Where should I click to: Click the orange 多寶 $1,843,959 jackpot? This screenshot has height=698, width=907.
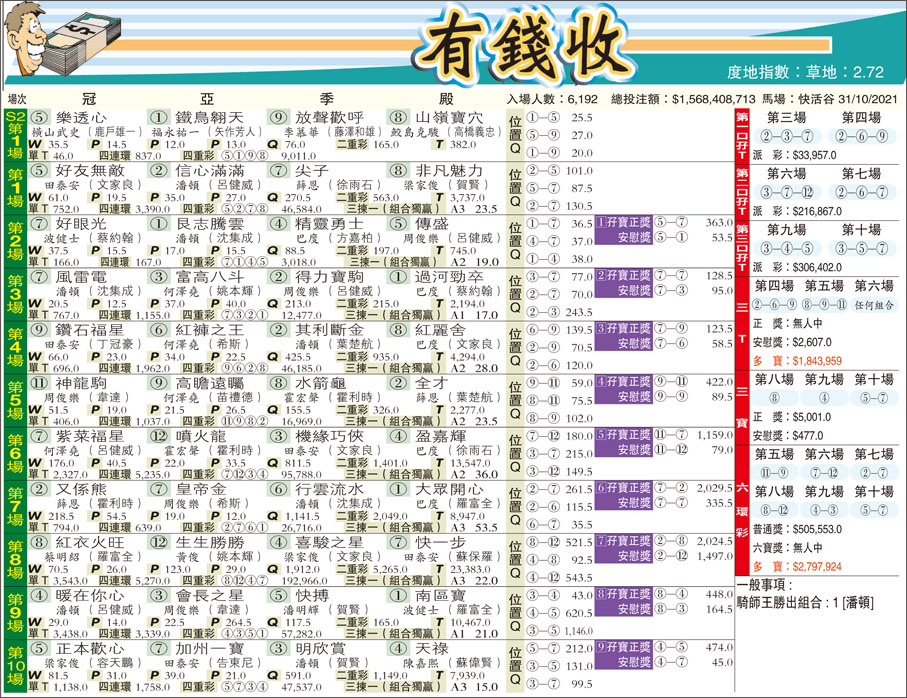(x=797, y=361)
